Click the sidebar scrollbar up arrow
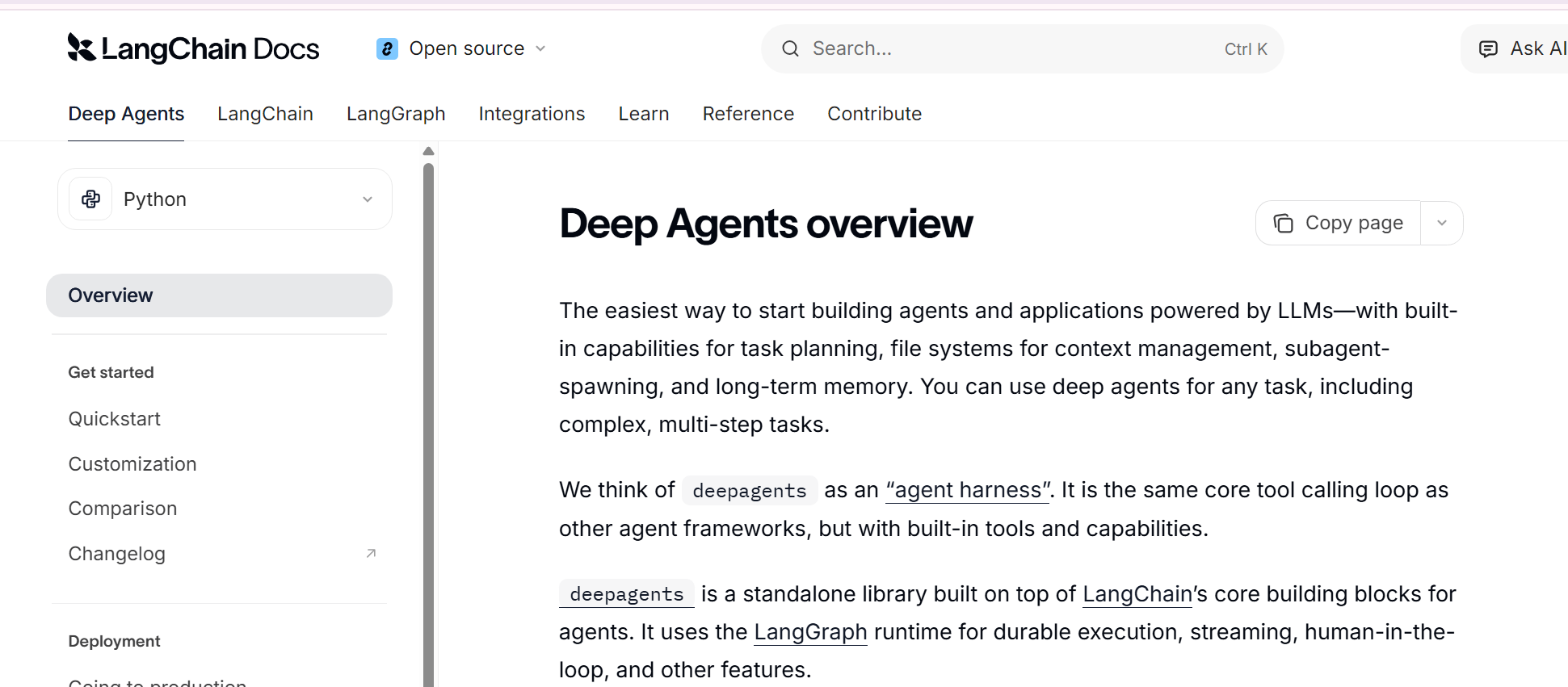 pyautogui.click(x=428, y=151)
